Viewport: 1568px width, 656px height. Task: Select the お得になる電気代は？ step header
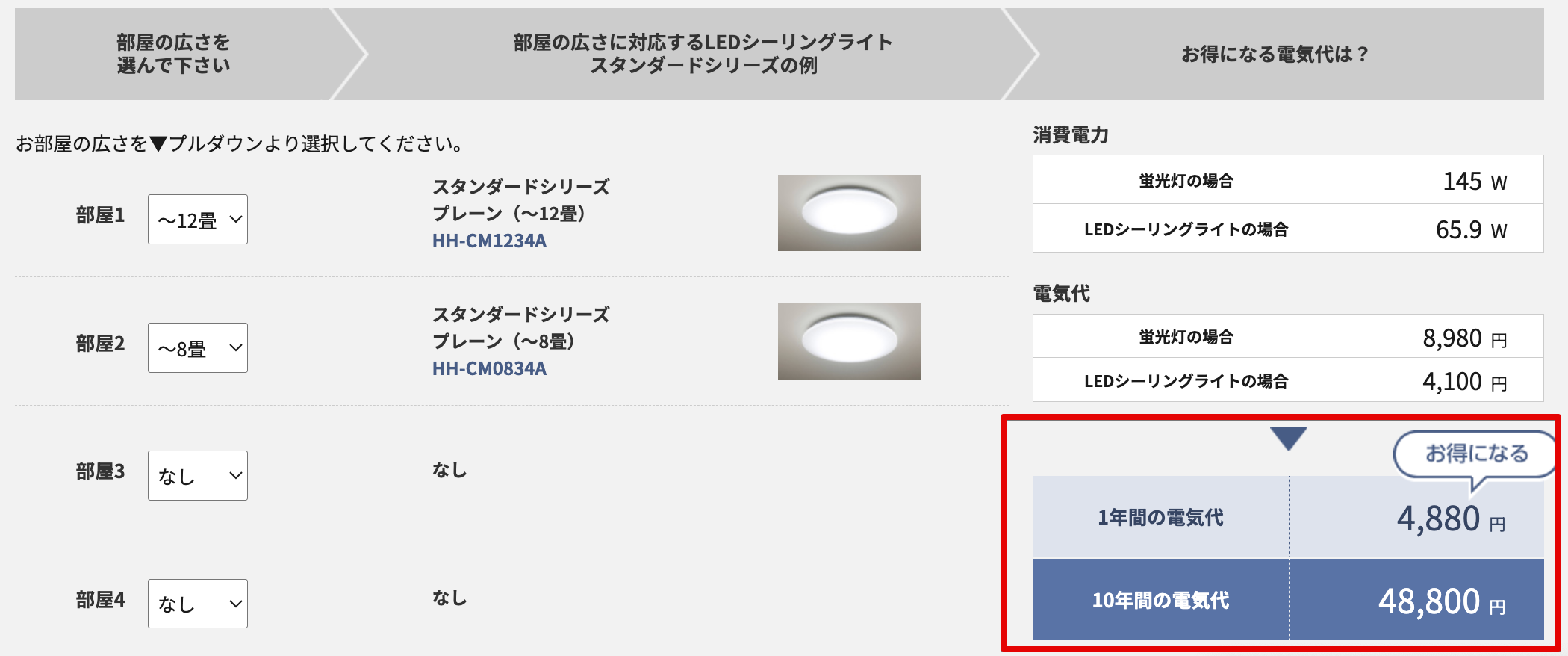[1275, 54]
